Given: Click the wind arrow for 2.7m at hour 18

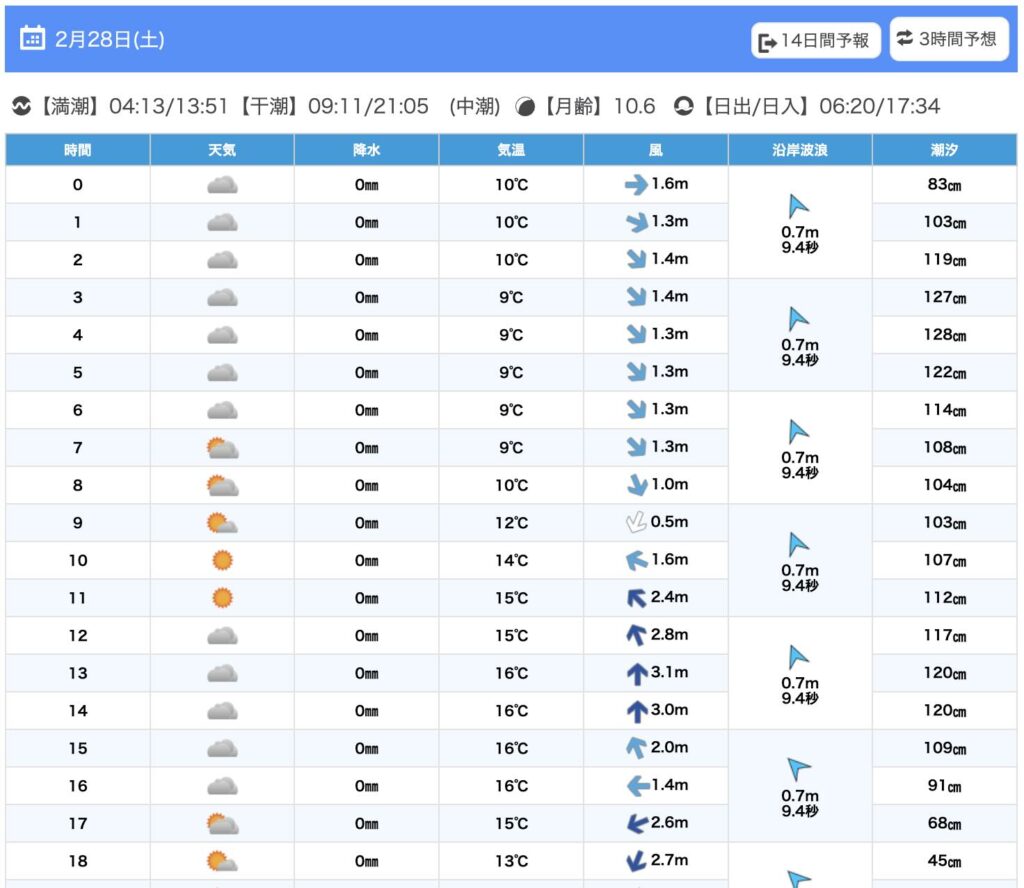Looking at the screenshot, I should click(x=635, y=861).
